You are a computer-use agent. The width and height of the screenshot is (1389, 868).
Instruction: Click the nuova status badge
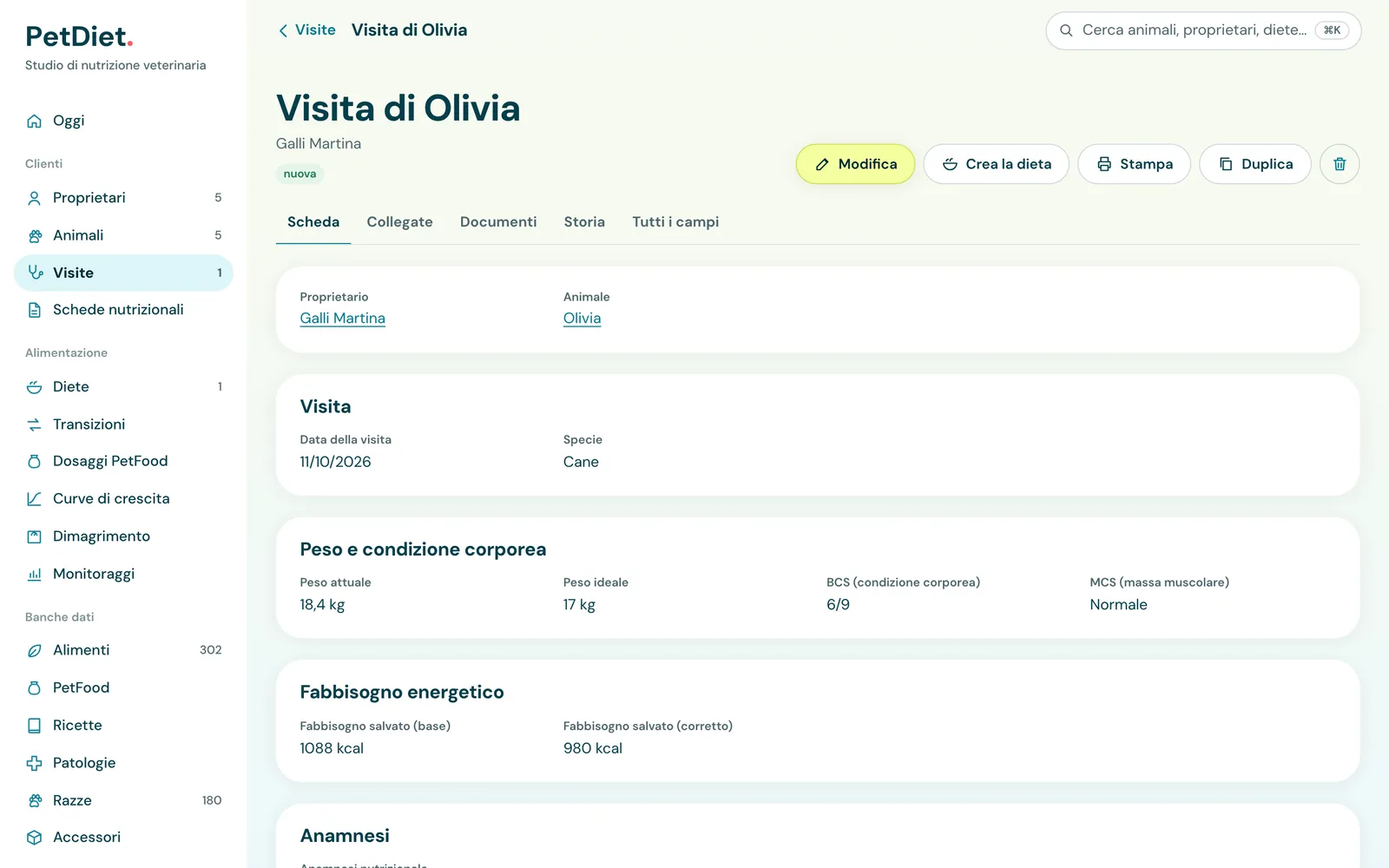(300, 174)
